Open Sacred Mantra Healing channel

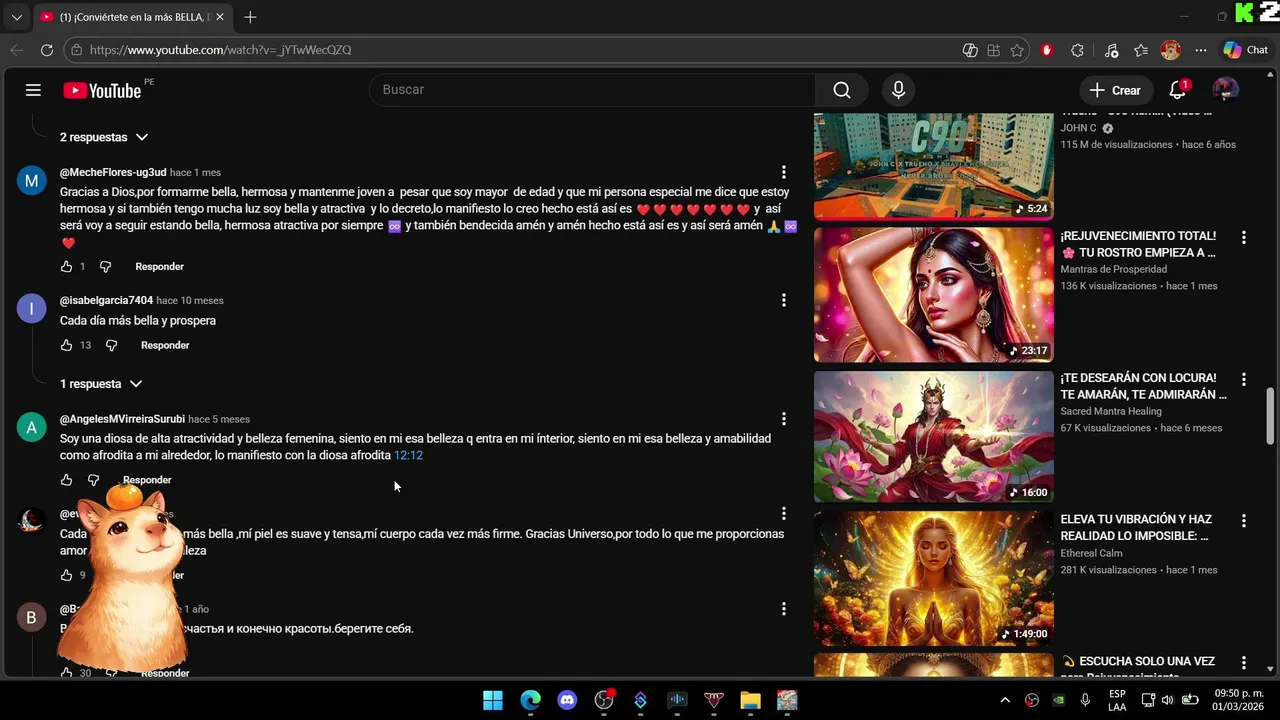(1111, 411)
